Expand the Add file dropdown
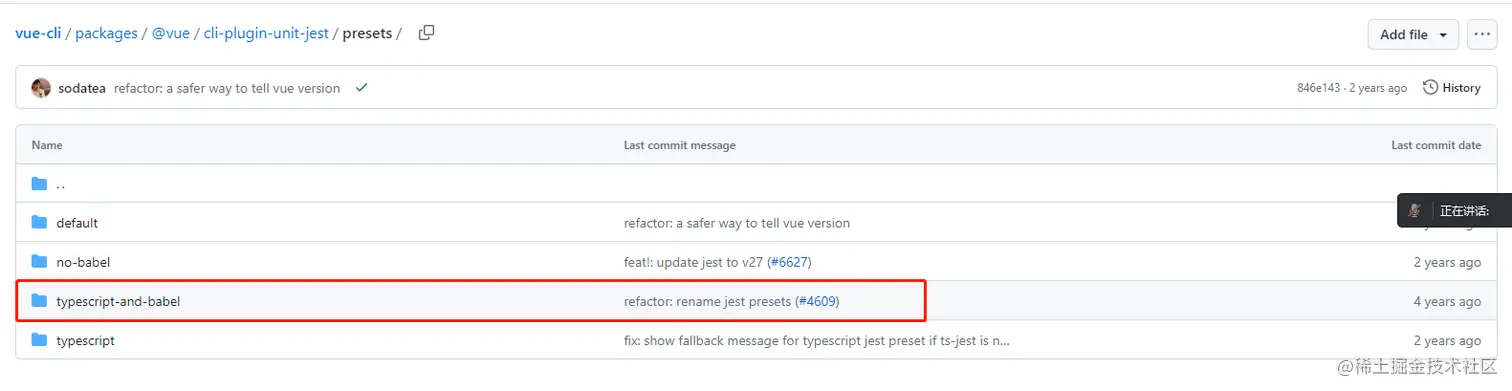1512x391 pixels. pyautogui.click(x=1413, y=34)
